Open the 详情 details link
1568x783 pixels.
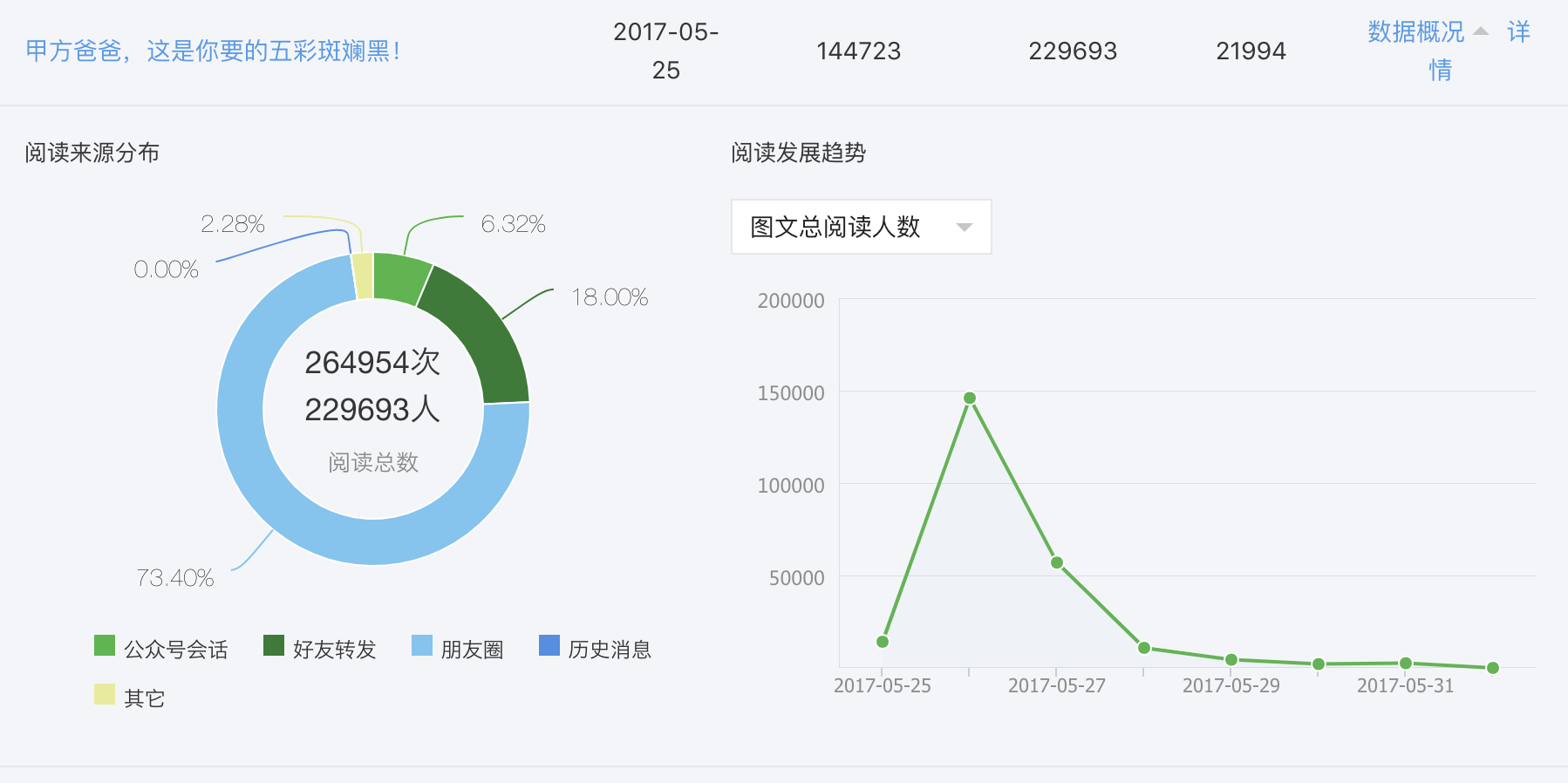[x=1518, y=32]
